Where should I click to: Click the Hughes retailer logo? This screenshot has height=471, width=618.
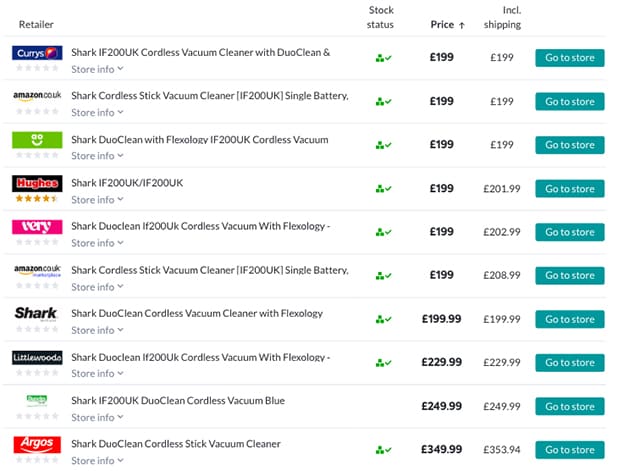pos(37,183)
